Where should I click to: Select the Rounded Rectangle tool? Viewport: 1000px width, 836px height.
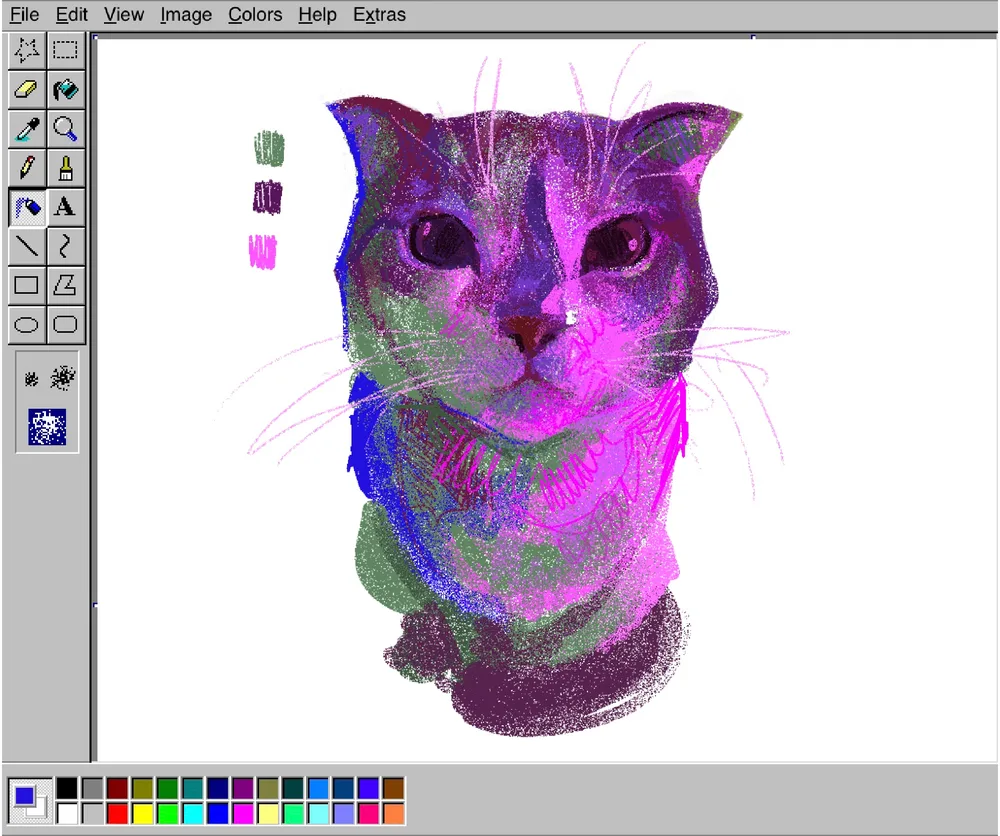tap(65, 325)
